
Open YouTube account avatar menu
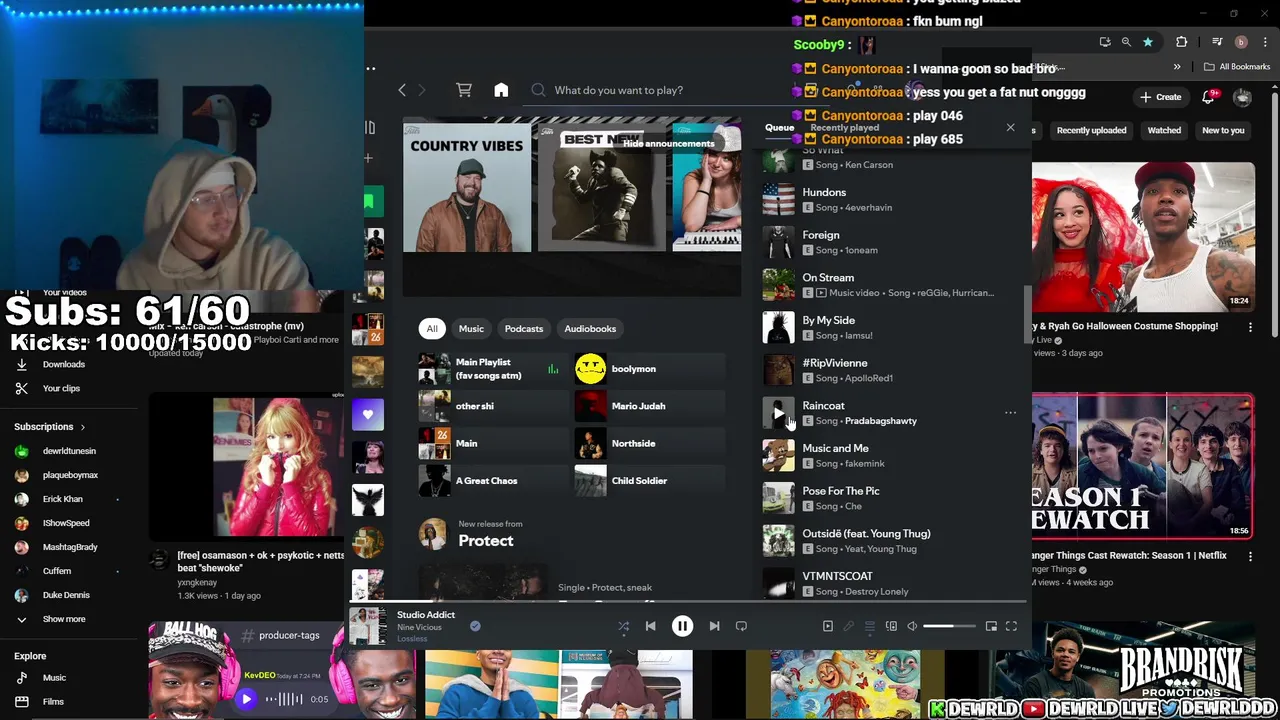(x=1243, y=97)
